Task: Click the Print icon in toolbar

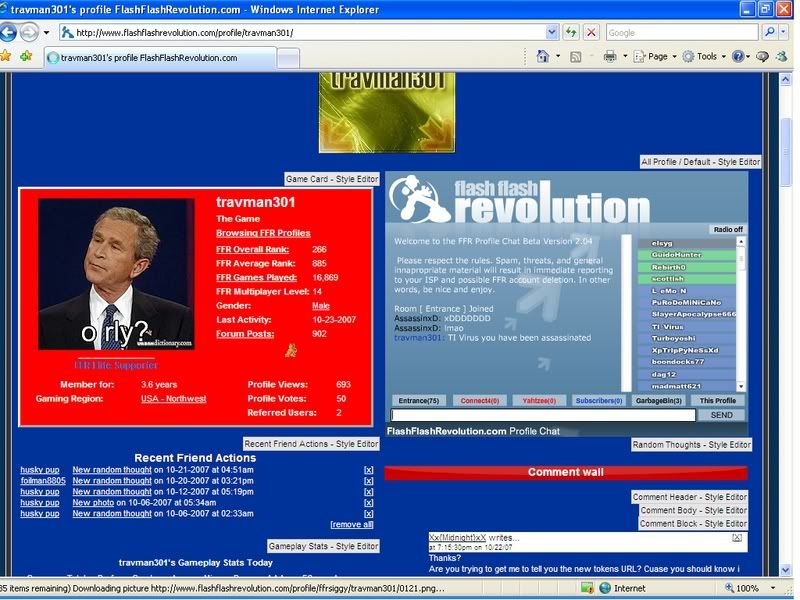Action: coord(609,57)
